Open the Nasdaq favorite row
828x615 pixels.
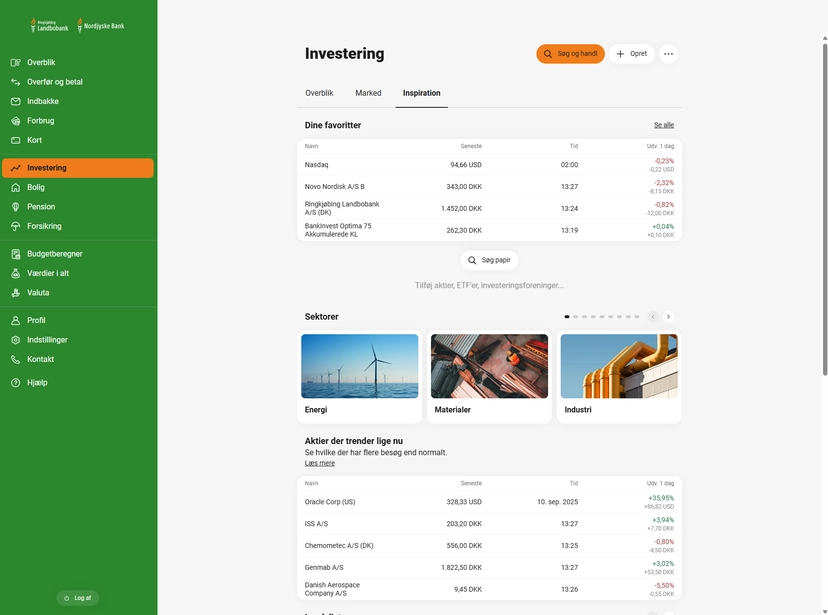point(490,165)
